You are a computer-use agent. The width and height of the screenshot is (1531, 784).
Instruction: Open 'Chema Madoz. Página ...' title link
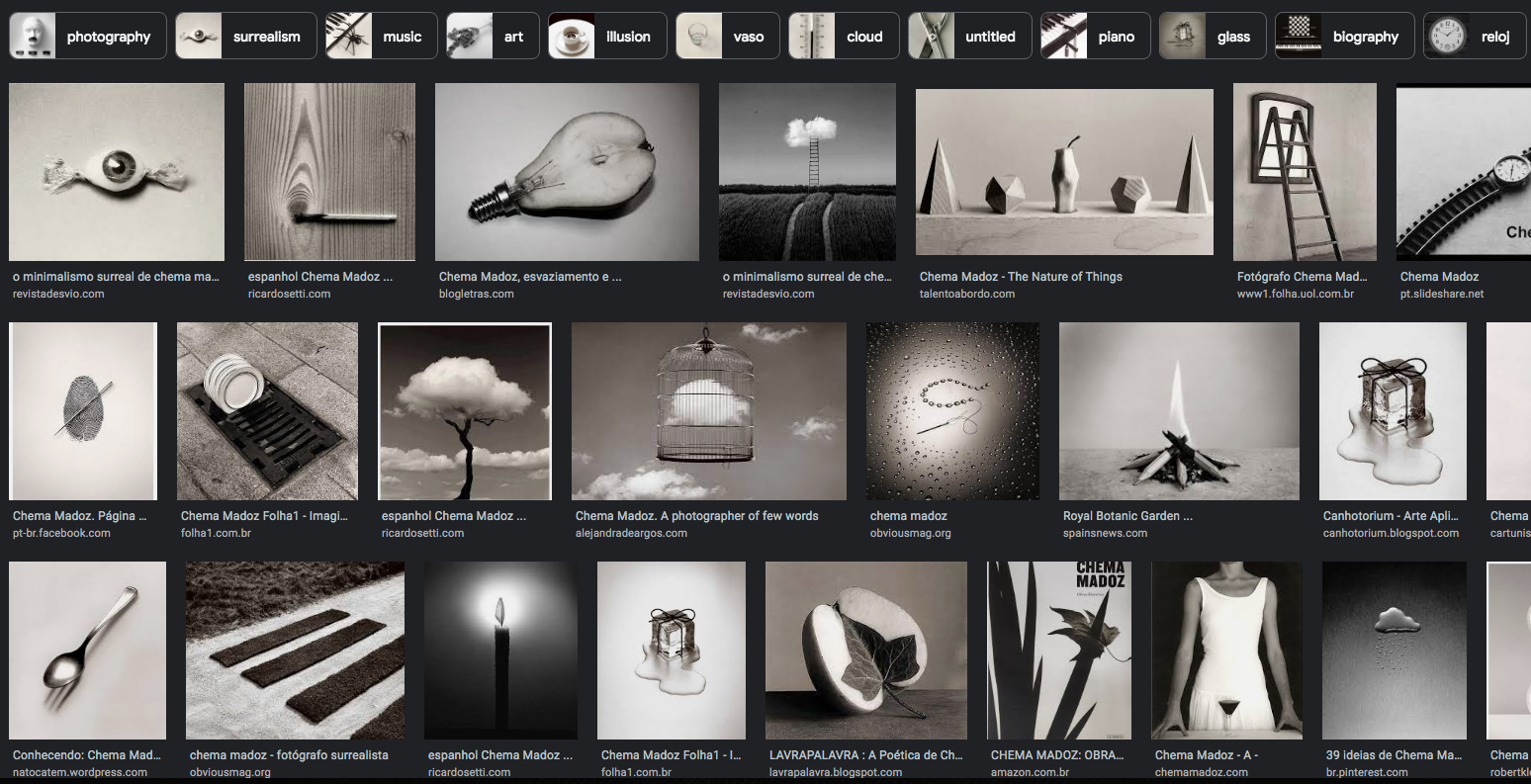80,516
